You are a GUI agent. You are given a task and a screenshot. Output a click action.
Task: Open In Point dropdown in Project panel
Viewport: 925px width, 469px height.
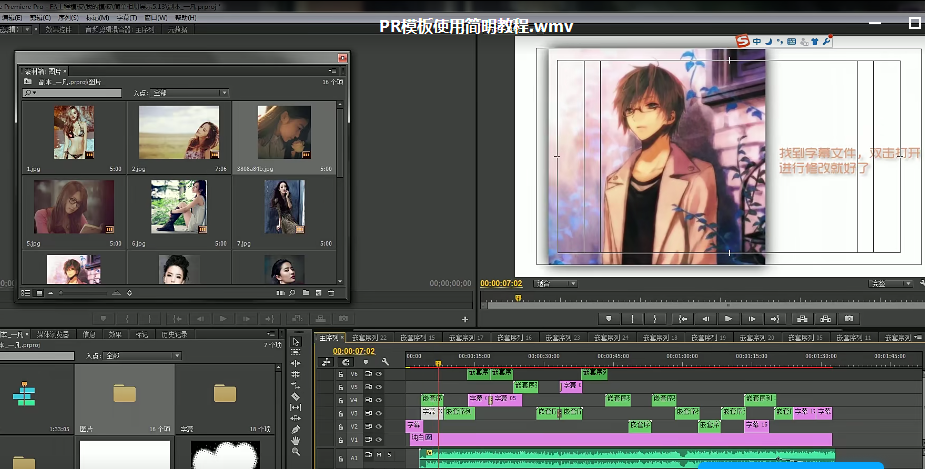tap(142, 356)
